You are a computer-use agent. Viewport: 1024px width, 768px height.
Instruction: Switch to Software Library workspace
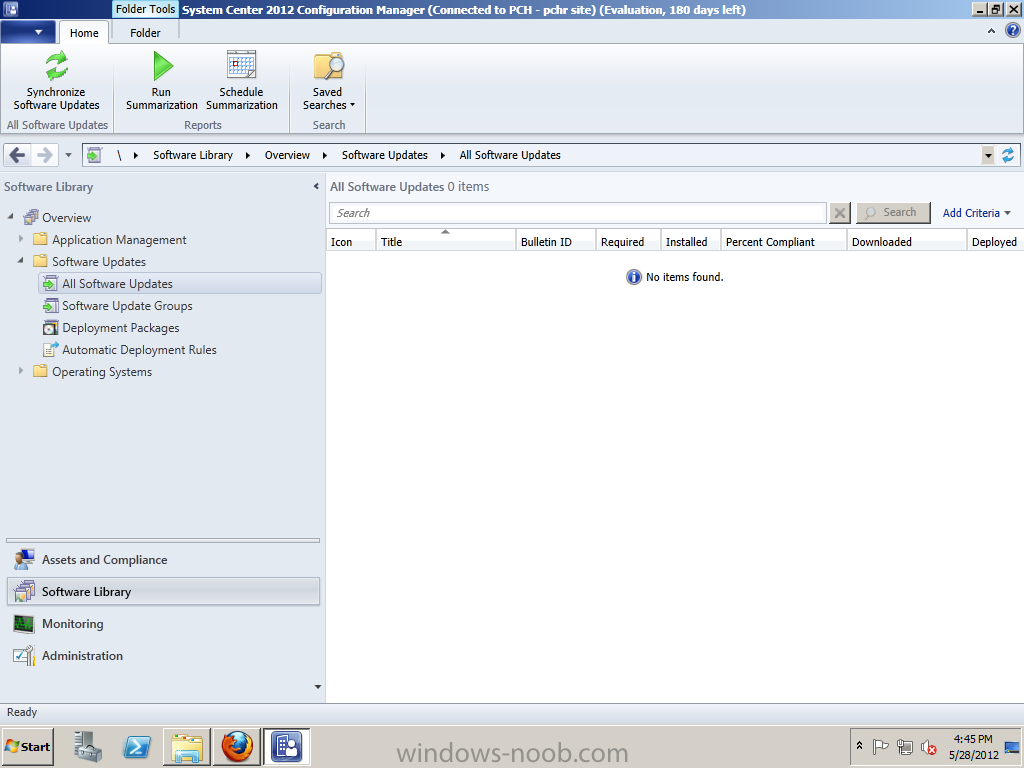tap(163, 592)
